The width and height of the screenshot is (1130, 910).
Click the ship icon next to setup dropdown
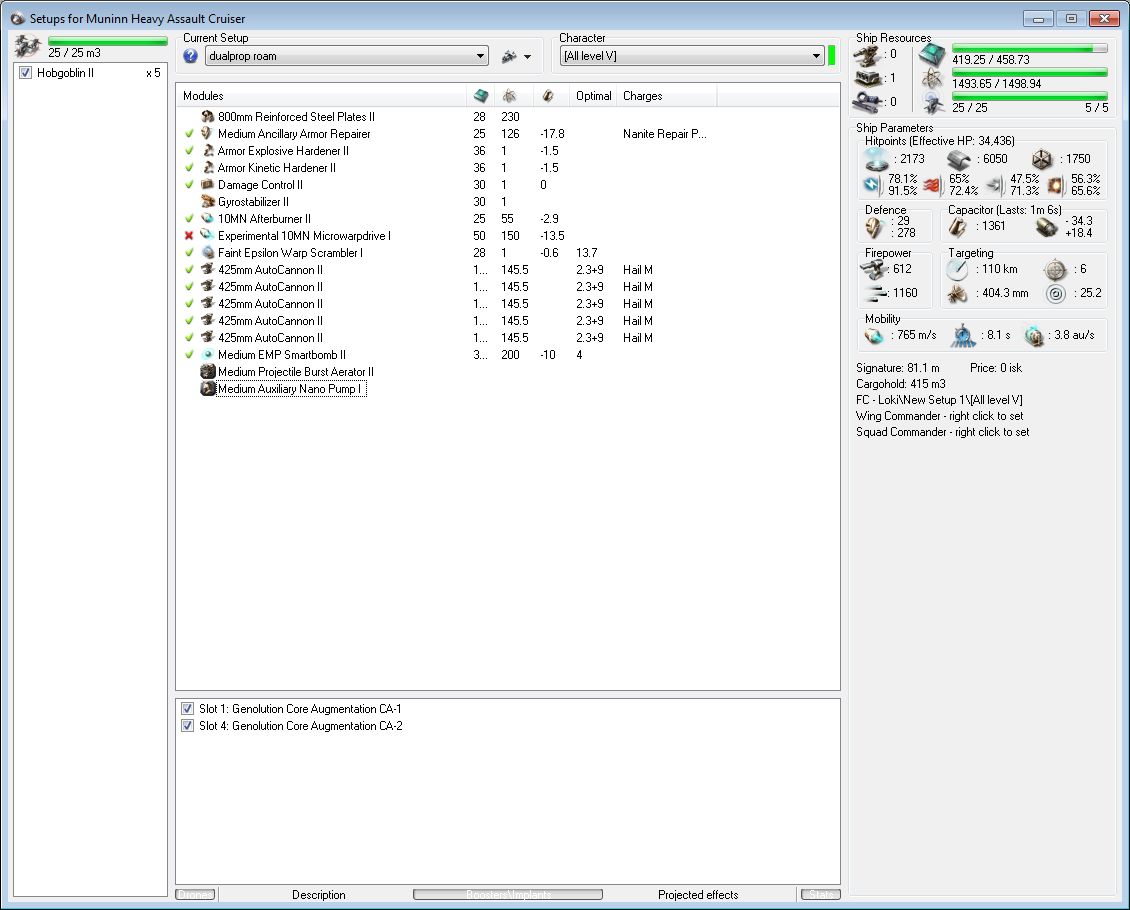510,56
